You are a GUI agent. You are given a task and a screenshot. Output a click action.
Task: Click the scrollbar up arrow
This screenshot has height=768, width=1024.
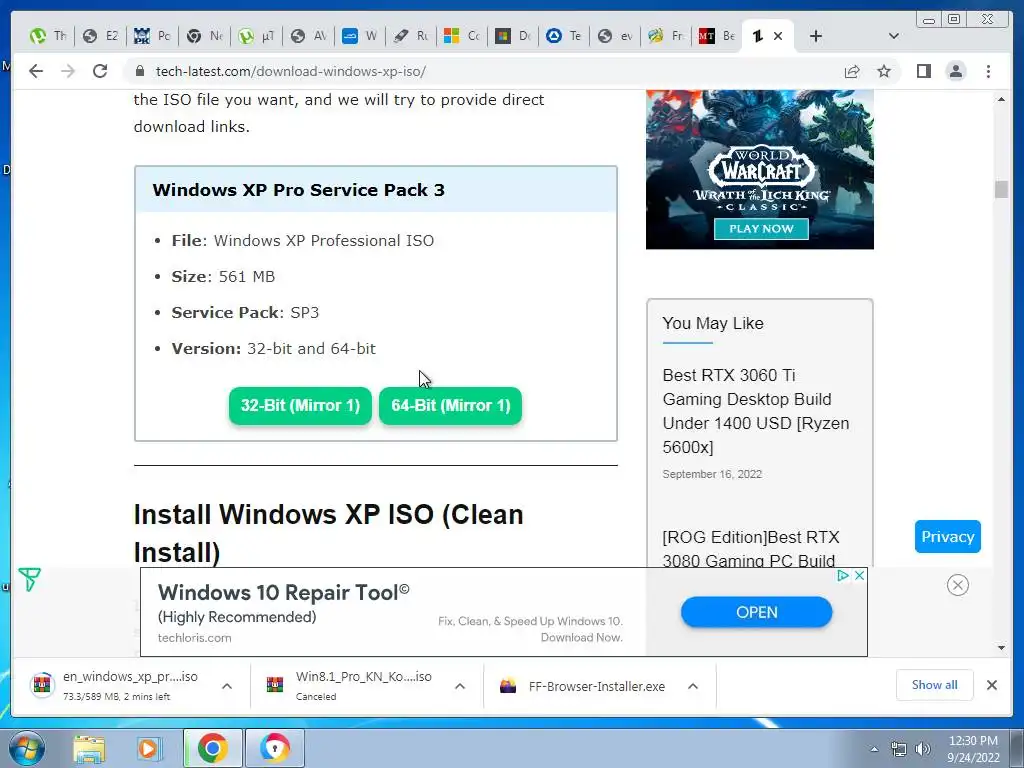1001,99
